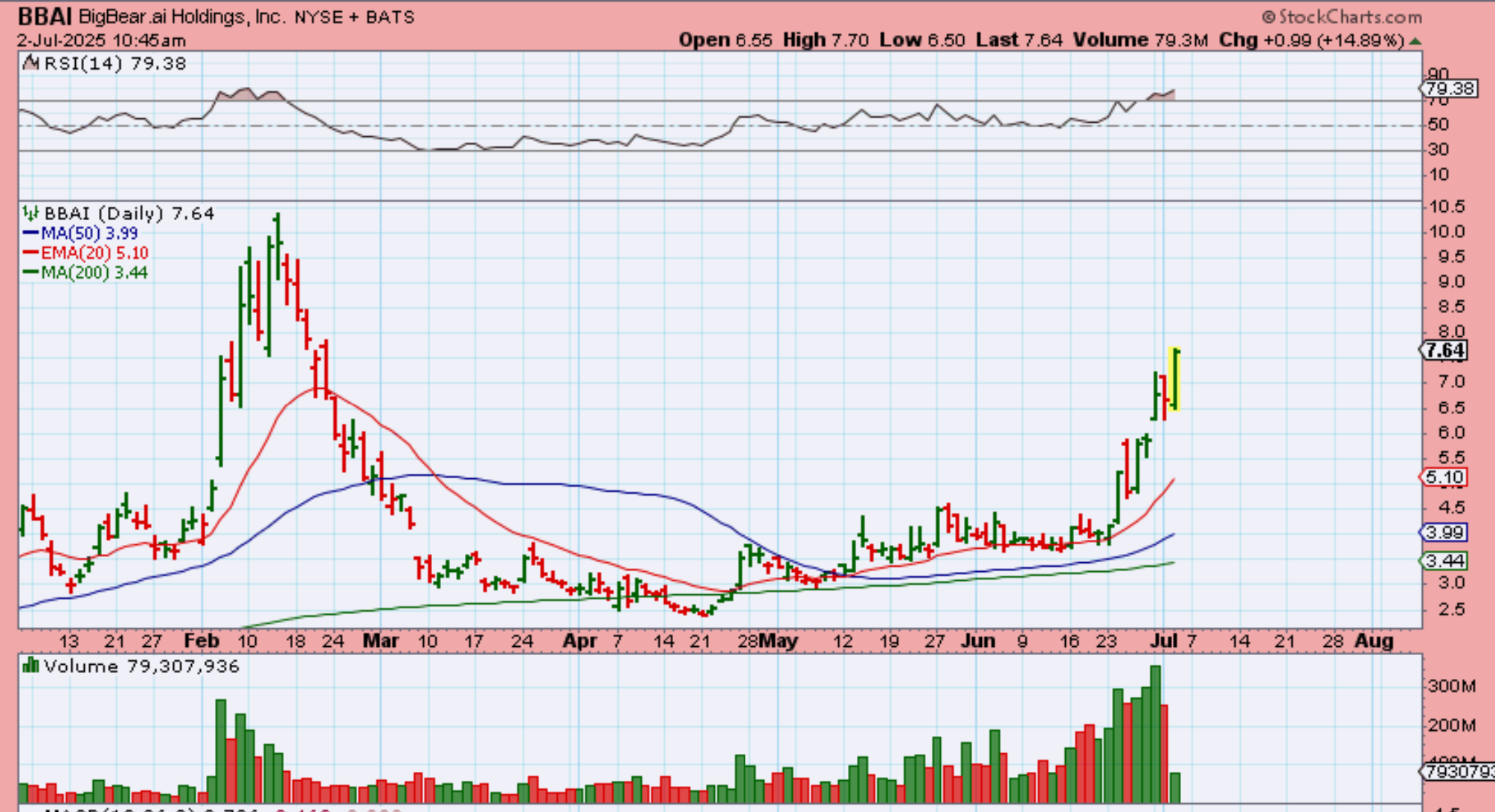Click the Volume bars icon
The image size is (1495, 812).
click(30, 666)
